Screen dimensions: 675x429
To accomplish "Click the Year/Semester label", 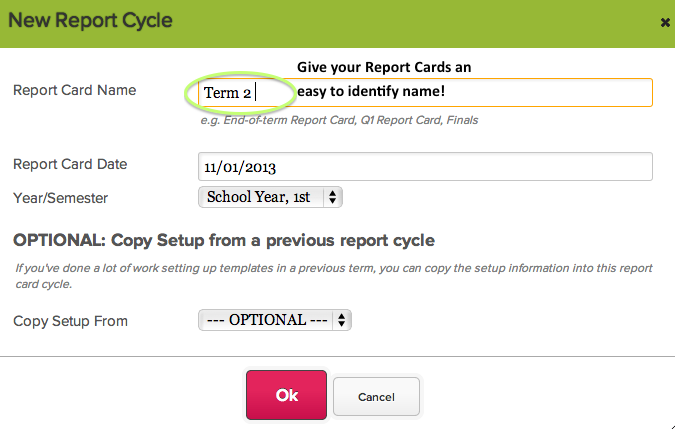I will click(x=60, y=198).
